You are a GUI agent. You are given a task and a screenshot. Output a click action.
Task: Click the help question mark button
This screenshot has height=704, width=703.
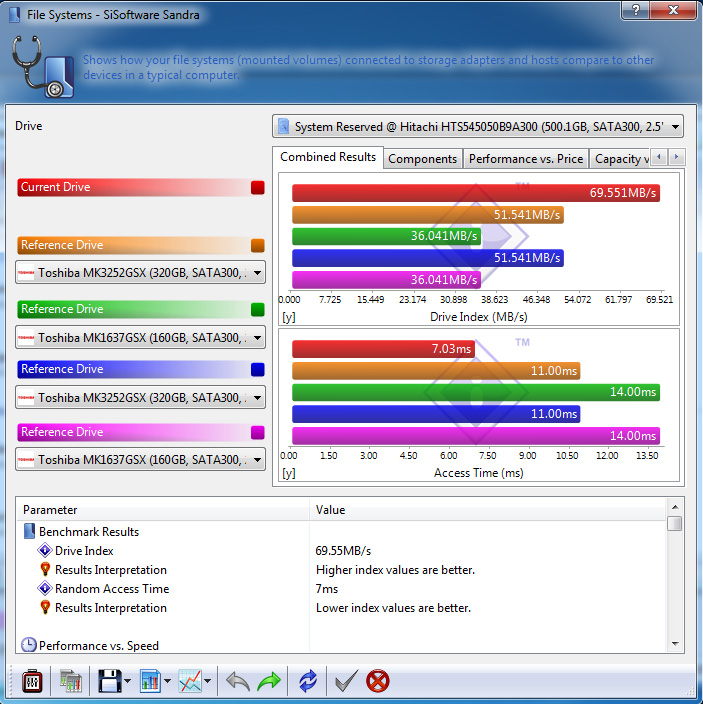pyautogui.click(x=636, y=10)
